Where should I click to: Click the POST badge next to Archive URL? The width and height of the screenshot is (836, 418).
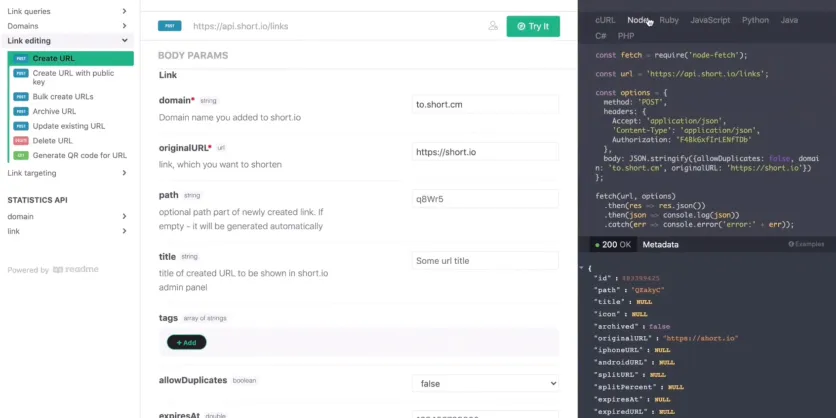tap(20, 112)
